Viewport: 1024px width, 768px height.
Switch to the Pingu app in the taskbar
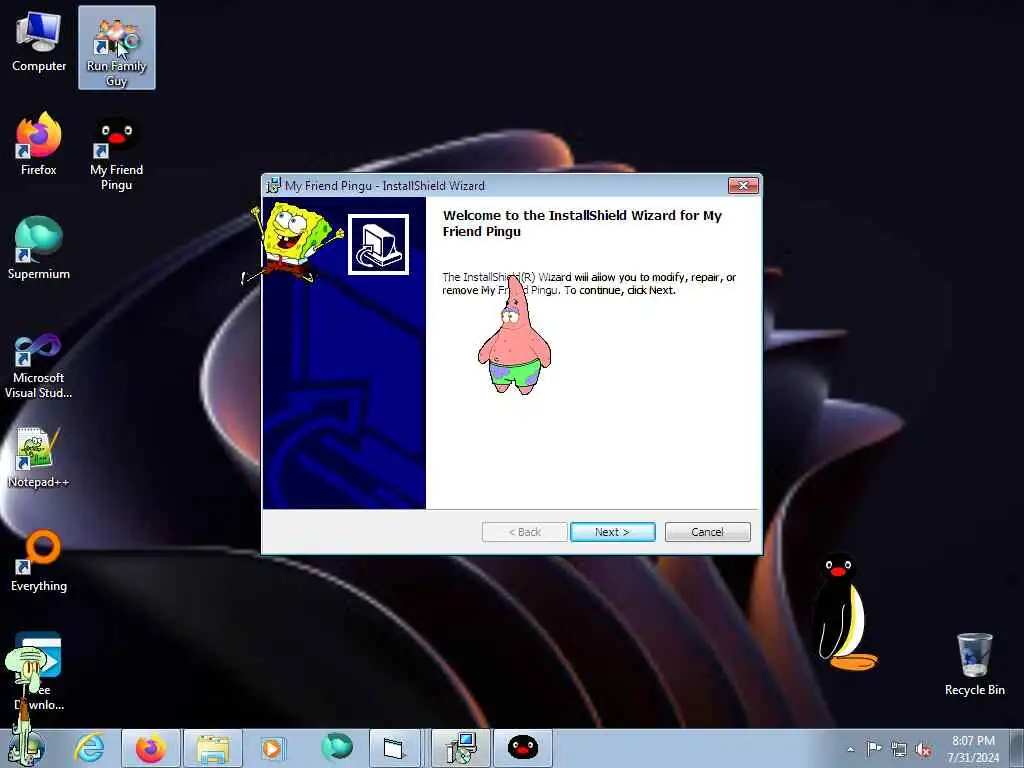coord(522,748)
